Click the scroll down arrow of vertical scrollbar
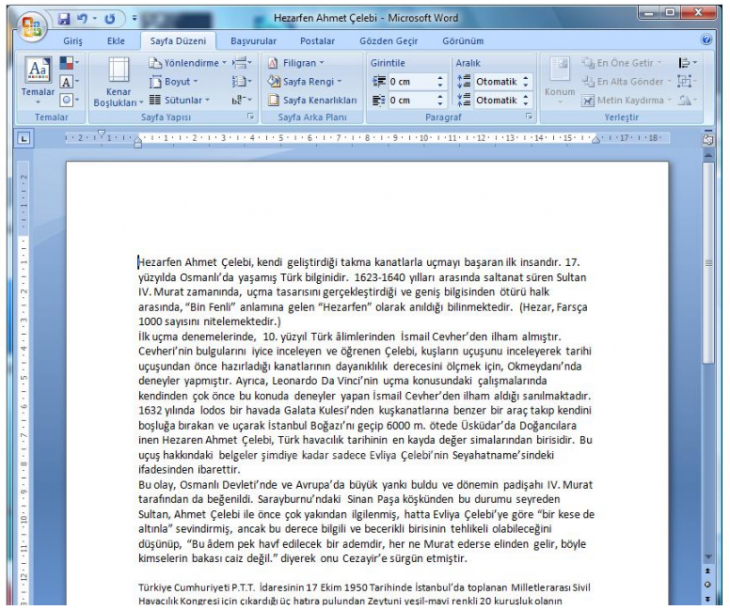Screen dimensions: 730x610 pos(708,557)
